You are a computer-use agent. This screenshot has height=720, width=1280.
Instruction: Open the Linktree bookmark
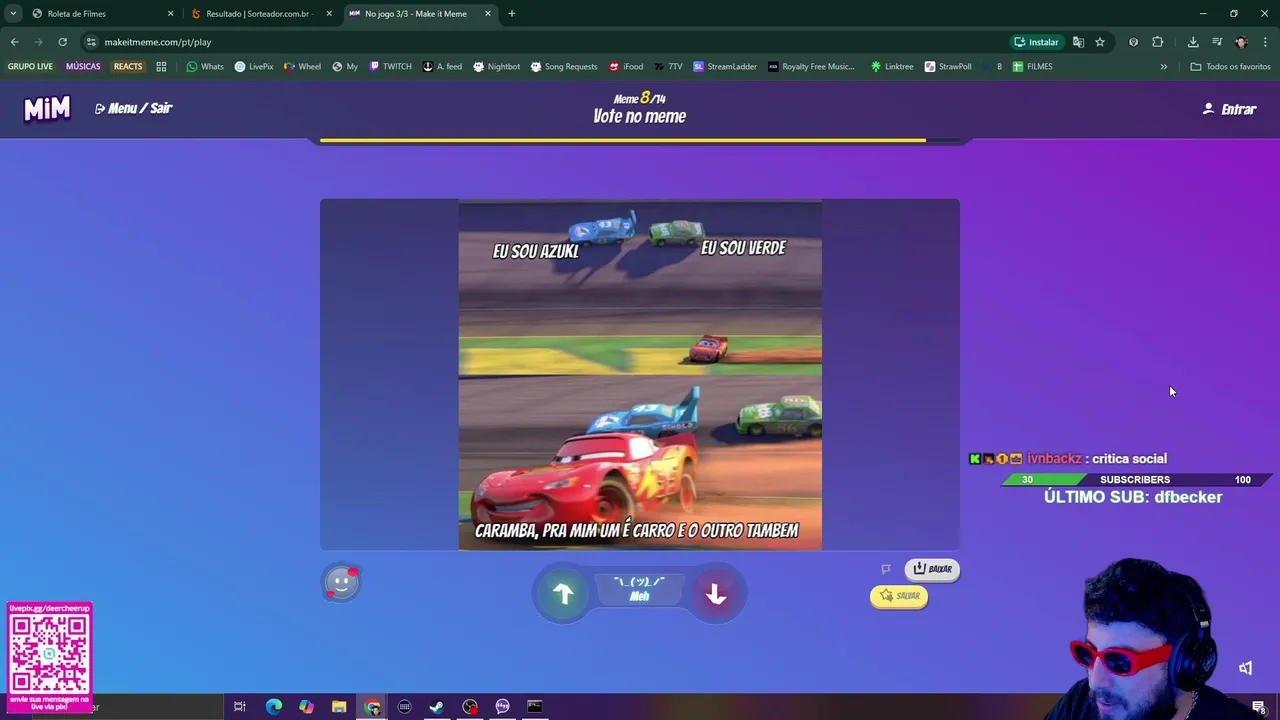[x=892, y=66]
